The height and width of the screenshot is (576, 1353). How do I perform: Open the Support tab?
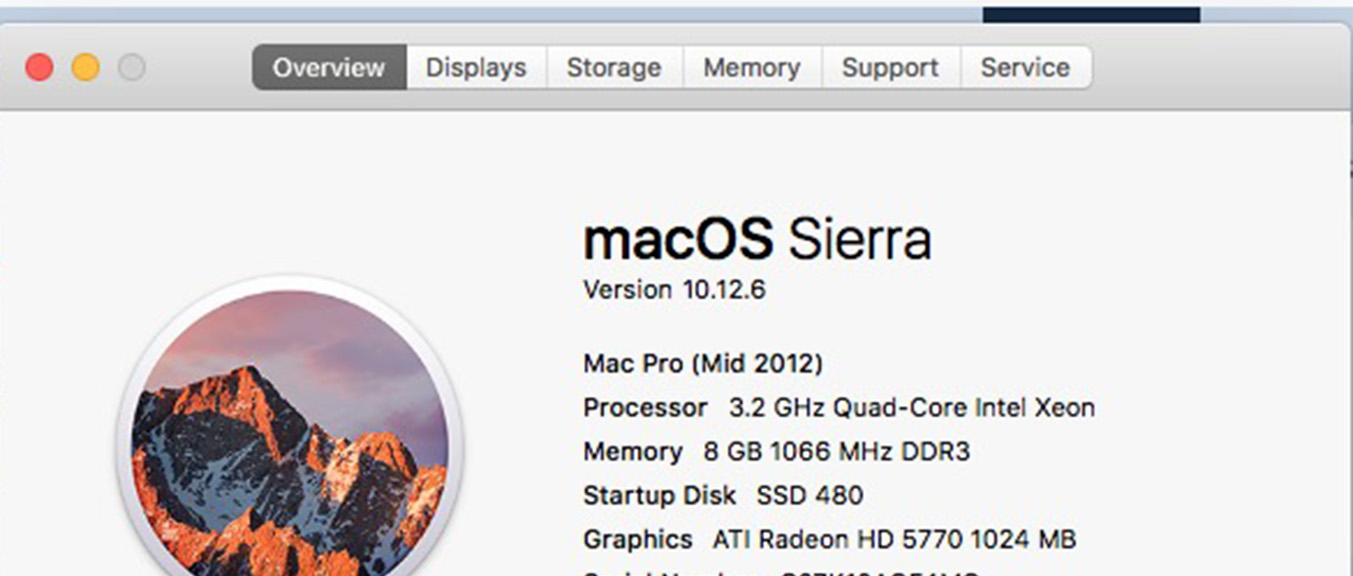point(890,67)
